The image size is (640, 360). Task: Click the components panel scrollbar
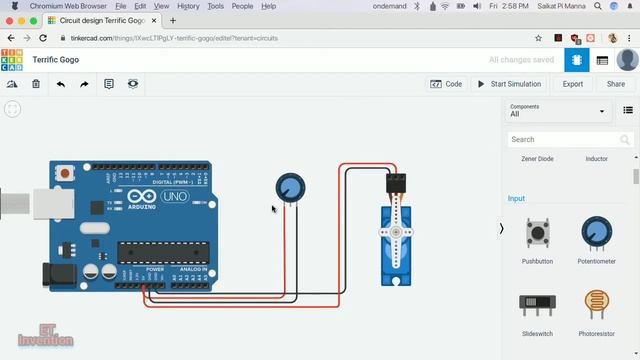636,177
